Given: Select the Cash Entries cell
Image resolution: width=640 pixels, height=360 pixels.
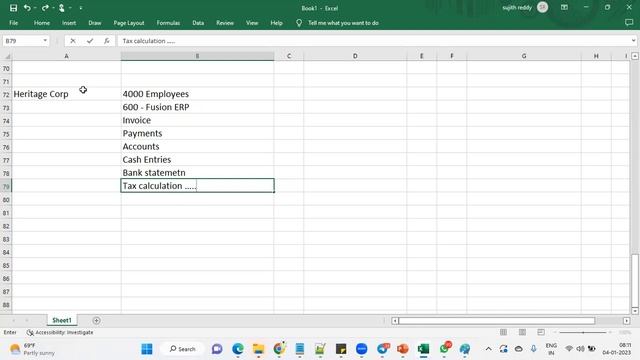Looking at the screenshot, I should pyautogui.click(x=198, y=159).
